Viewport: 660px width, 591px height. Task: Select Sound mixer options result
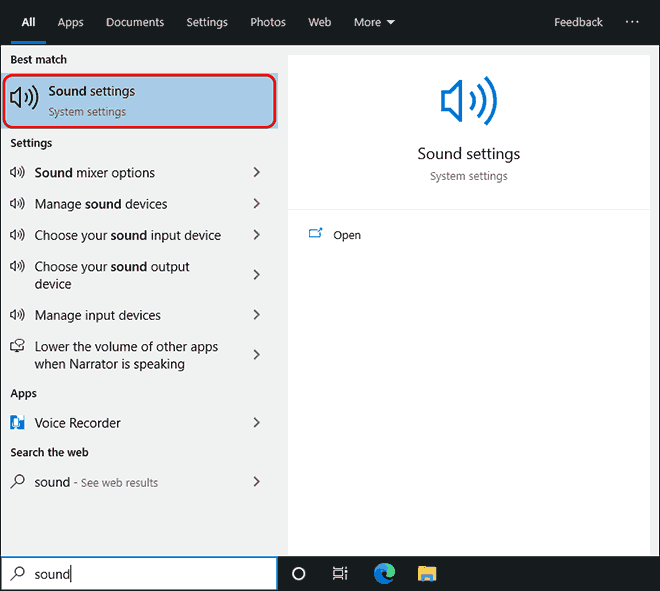click(x=139, y=172)
